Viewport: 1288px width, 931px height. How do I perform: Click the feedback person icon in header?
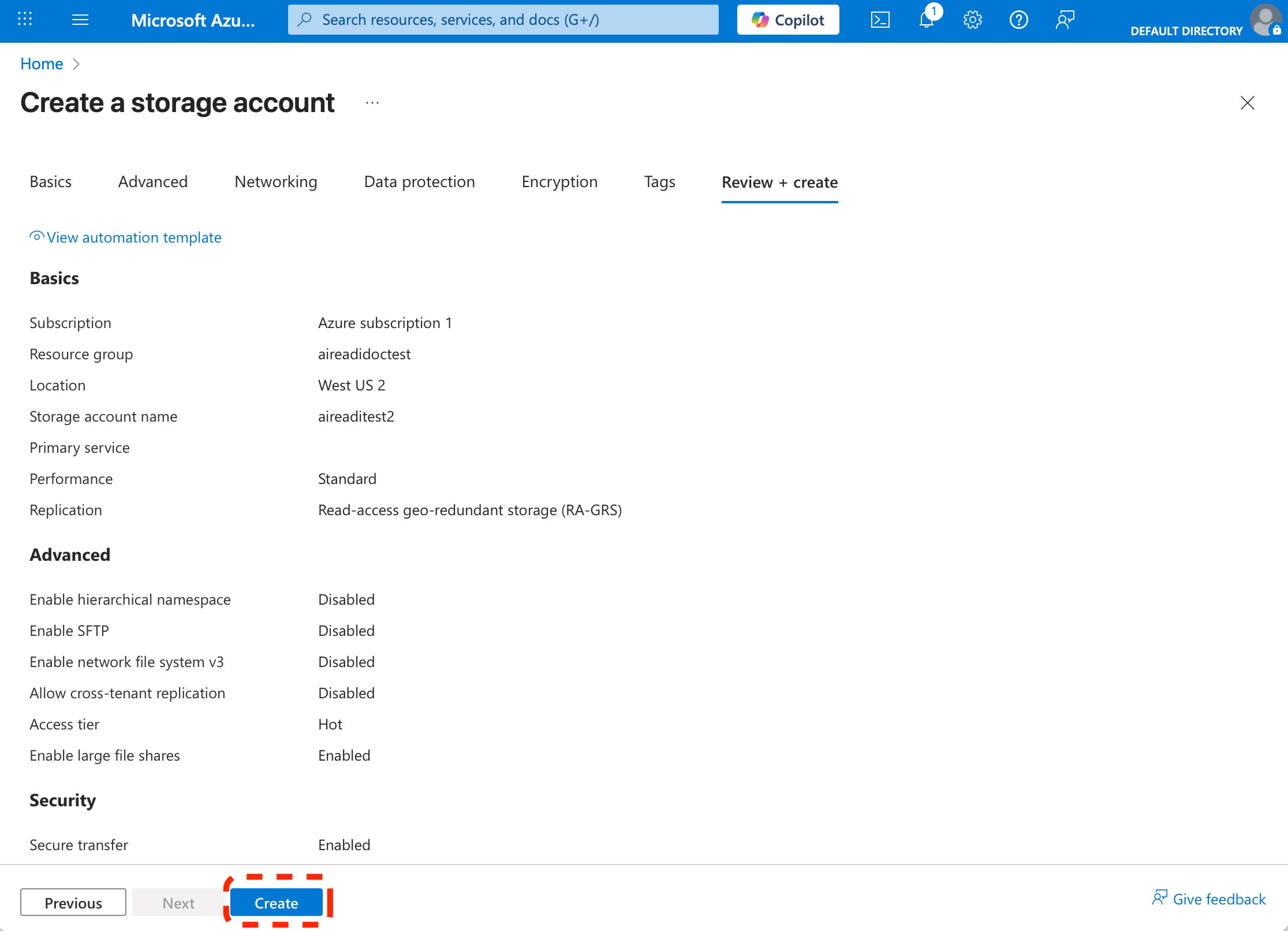coord(1065,20)
